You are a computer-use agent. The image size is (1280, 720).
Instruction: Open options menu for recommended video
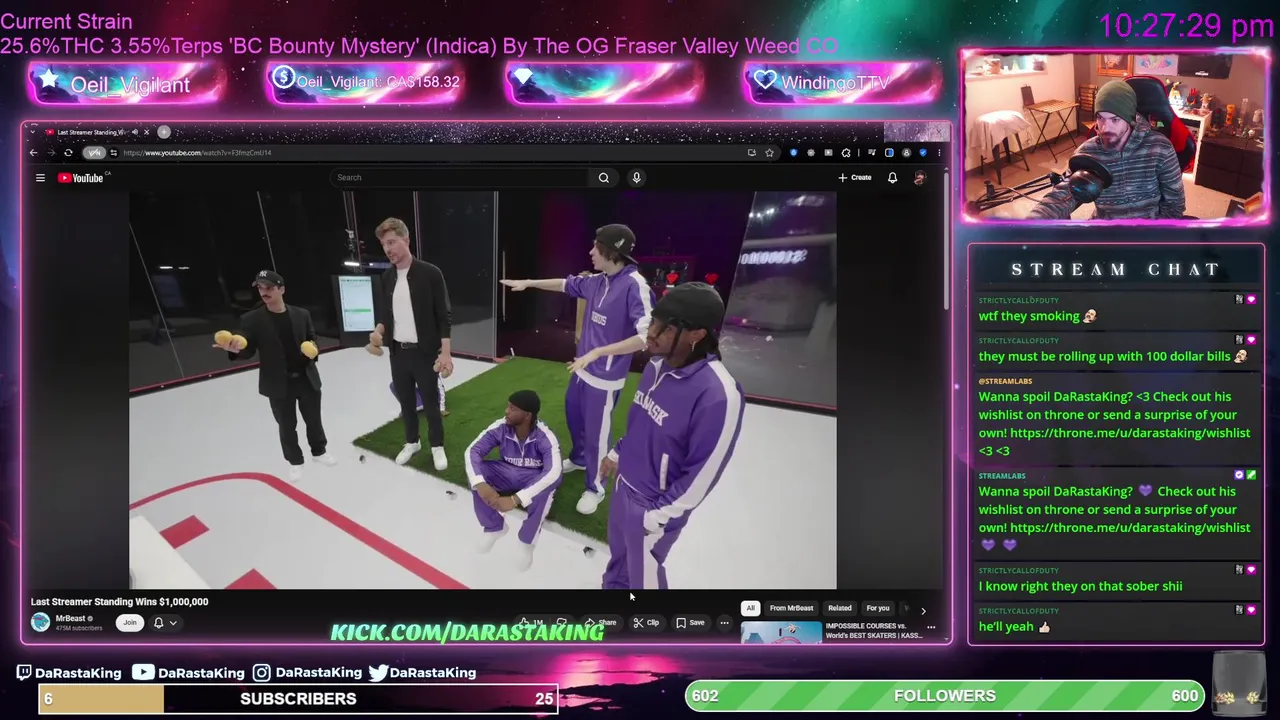click(x=931, y=628)
